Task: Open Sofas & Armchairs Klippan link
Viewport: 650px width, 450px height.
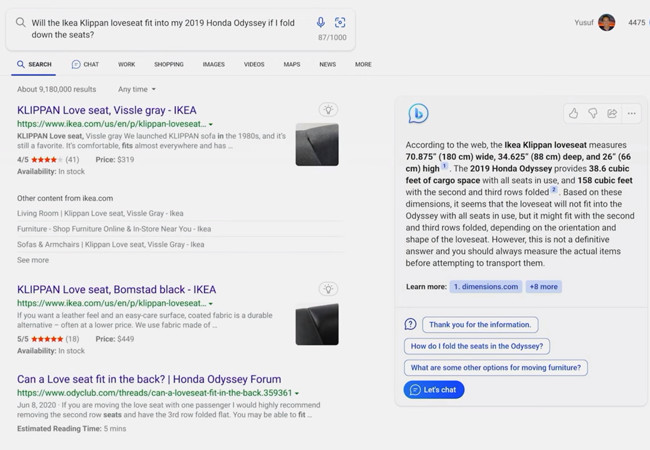Action: (x=111, y=244)
